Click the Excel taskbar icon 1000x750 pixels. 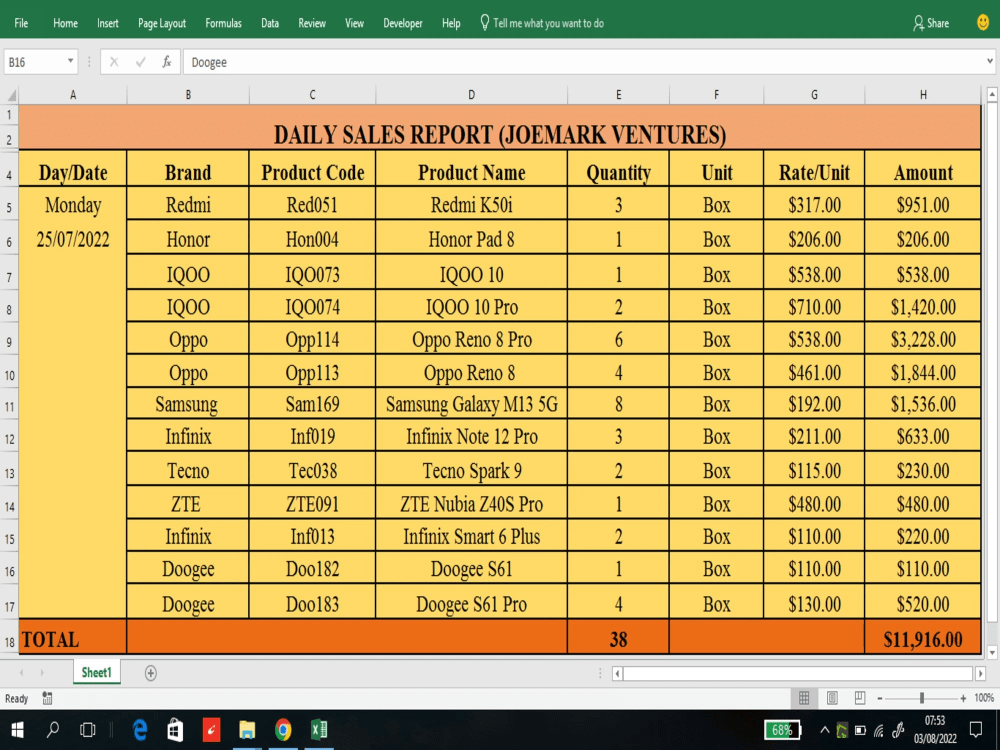[x=319, y=730]
